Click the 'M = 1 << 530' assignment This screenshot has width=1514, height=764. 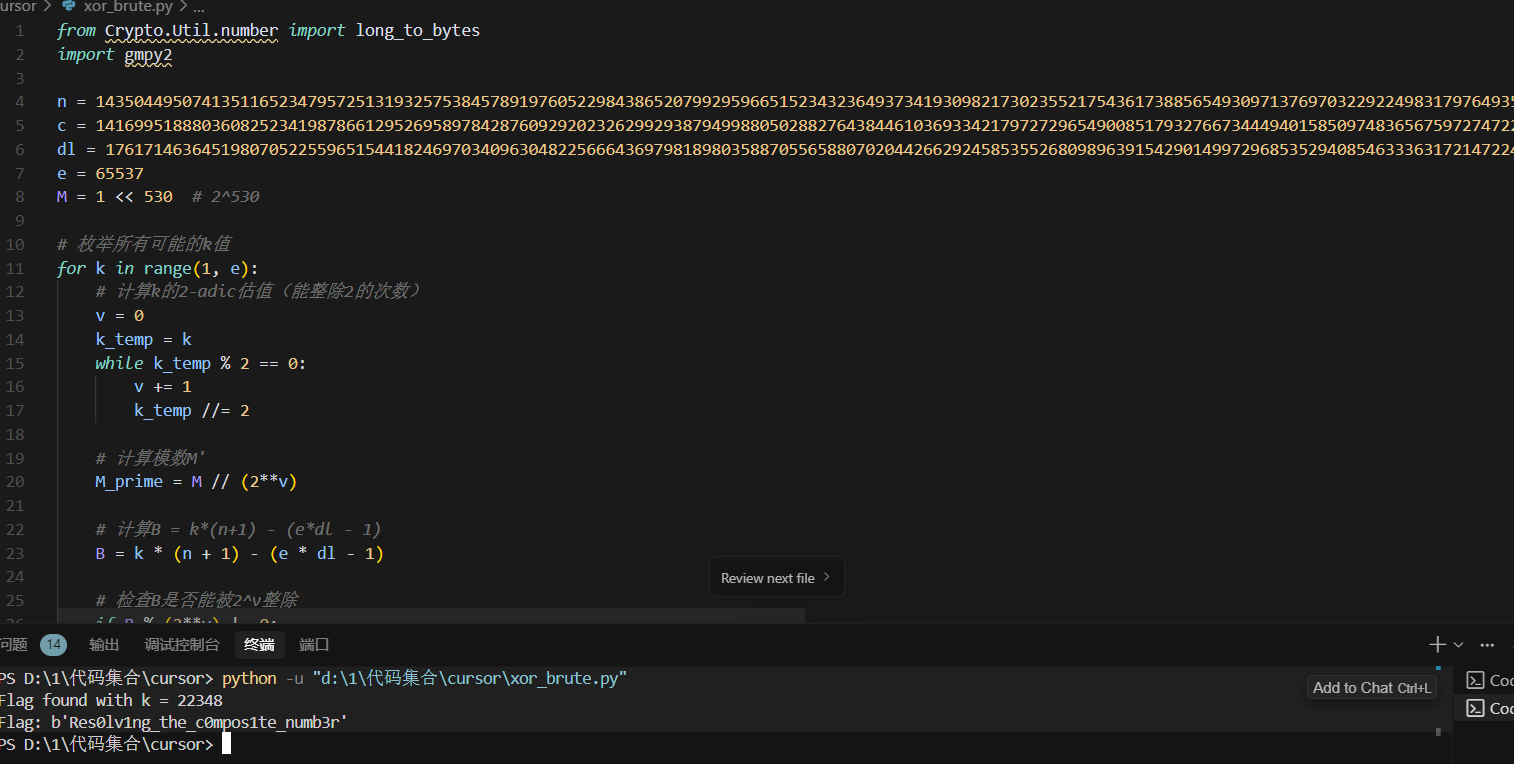115,197
